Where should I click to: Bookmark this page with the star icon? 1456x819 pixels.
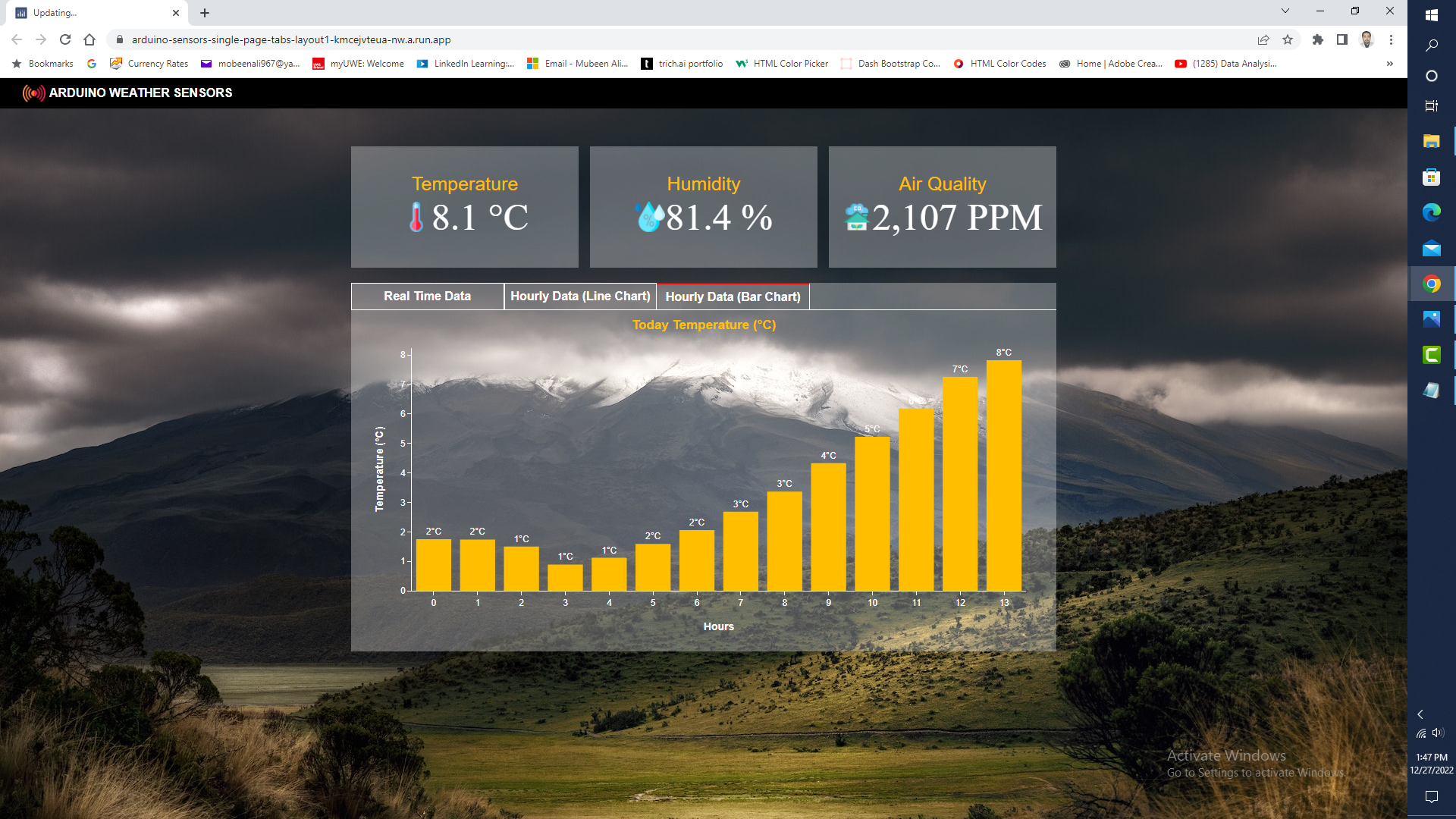[x=1288, y=39]
